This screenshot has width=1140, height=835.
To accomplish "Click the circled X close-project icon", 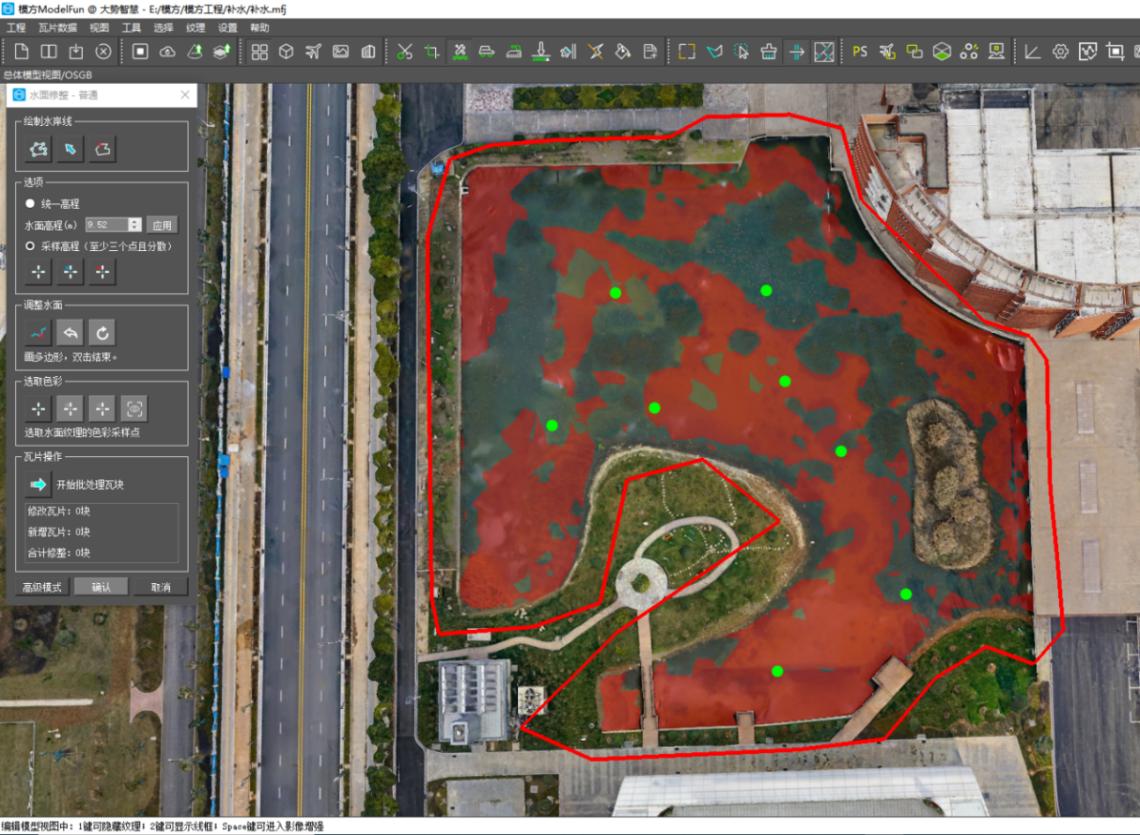I will (x=104, y=52).
